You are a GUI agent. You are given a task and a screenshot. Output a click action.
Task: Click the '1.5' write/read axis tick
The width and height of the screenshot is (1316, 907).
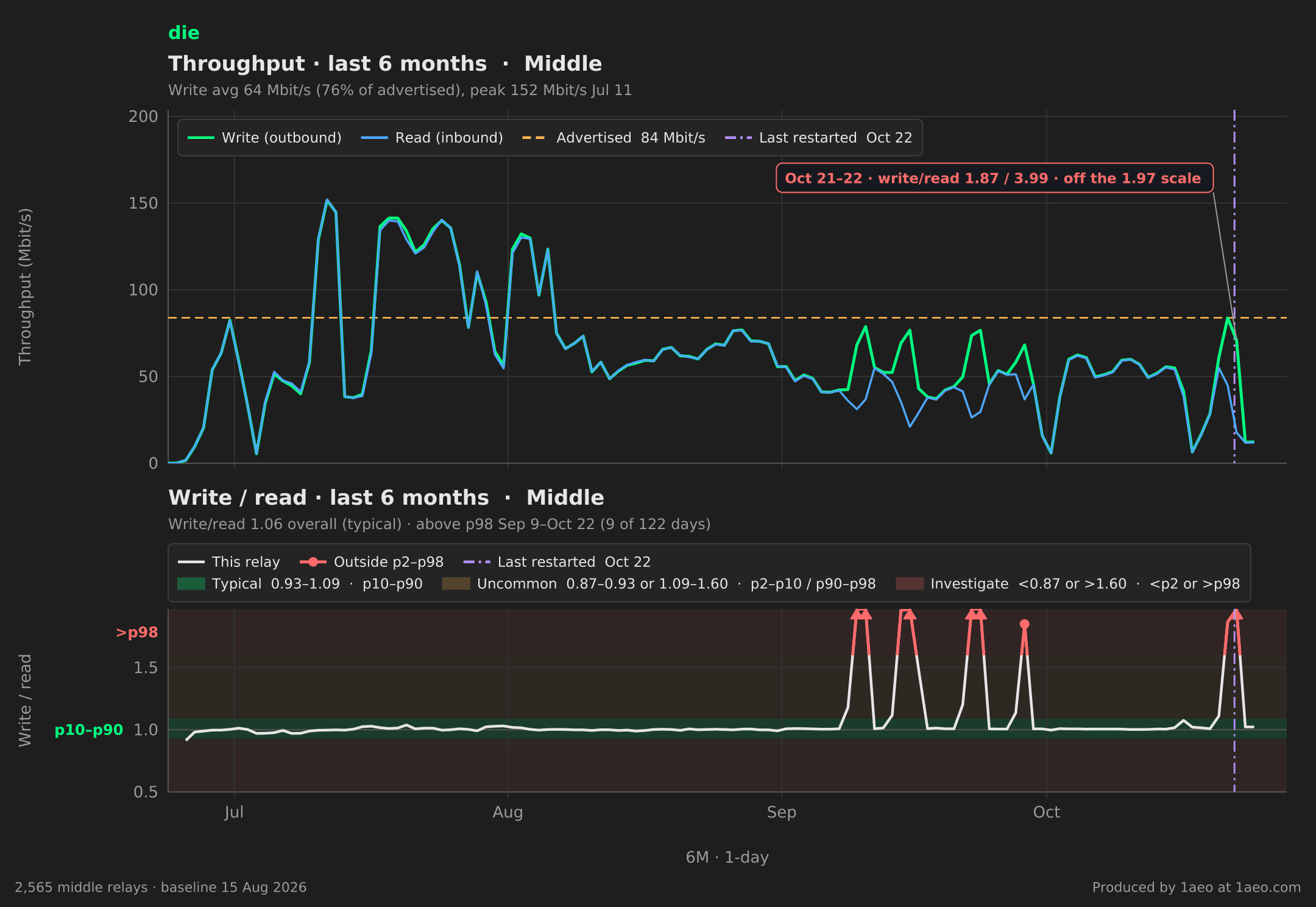(146, 667)
